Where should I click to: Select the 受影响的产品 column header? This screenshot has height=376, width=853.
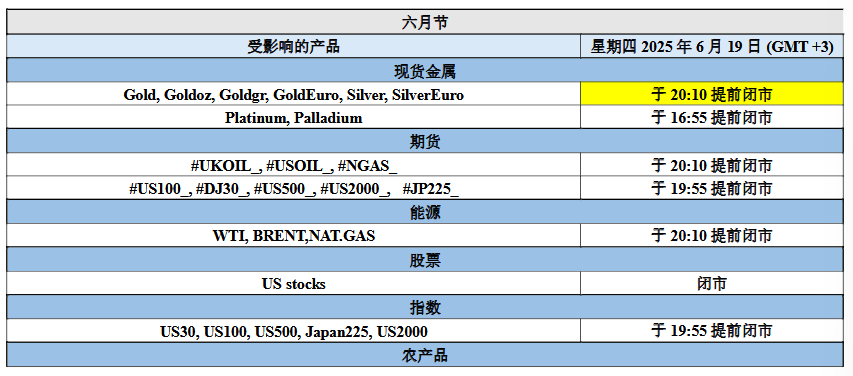(294, 47)
